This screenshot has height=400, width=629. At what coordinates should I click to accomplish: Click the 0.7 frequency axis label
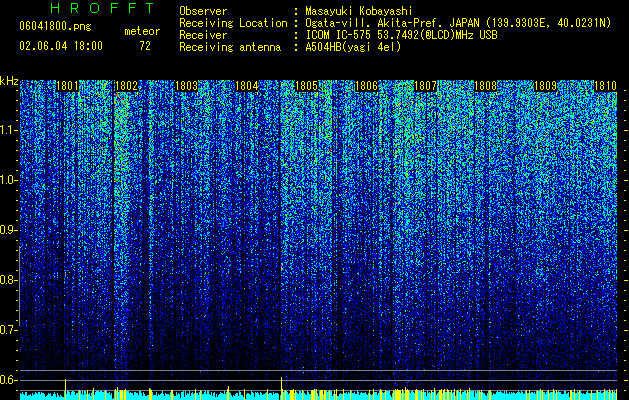pos(9,330)
